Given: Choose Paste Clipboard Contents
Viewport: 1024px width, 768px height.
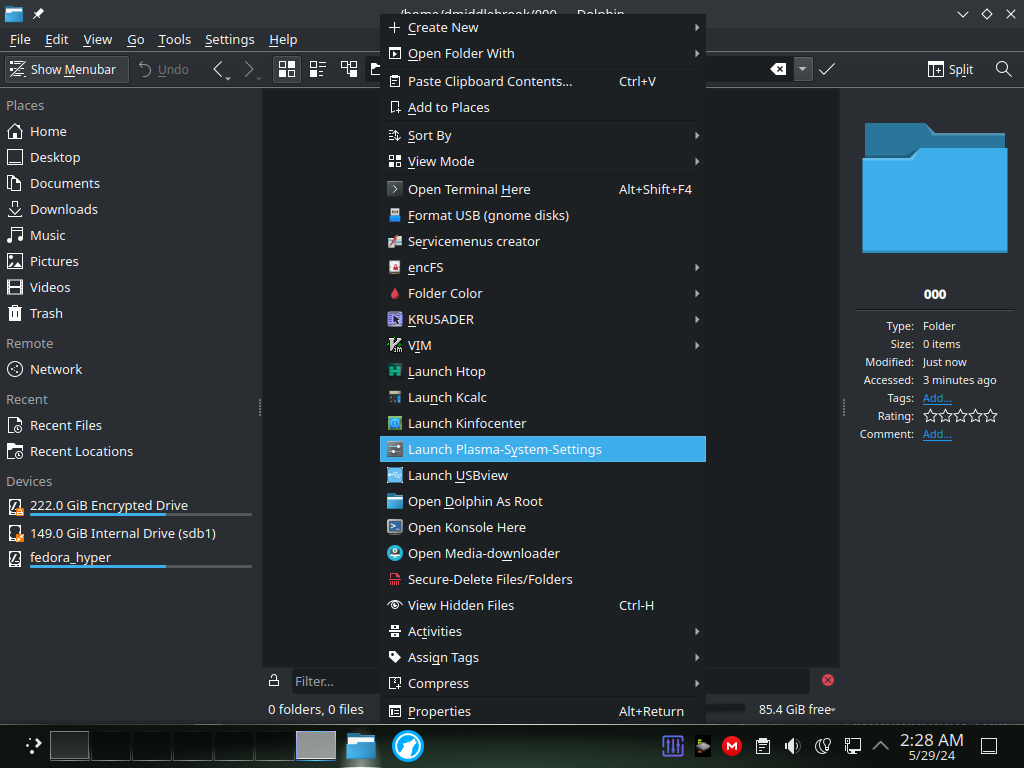Looking at the screenshot, I should tap(543, 82).
